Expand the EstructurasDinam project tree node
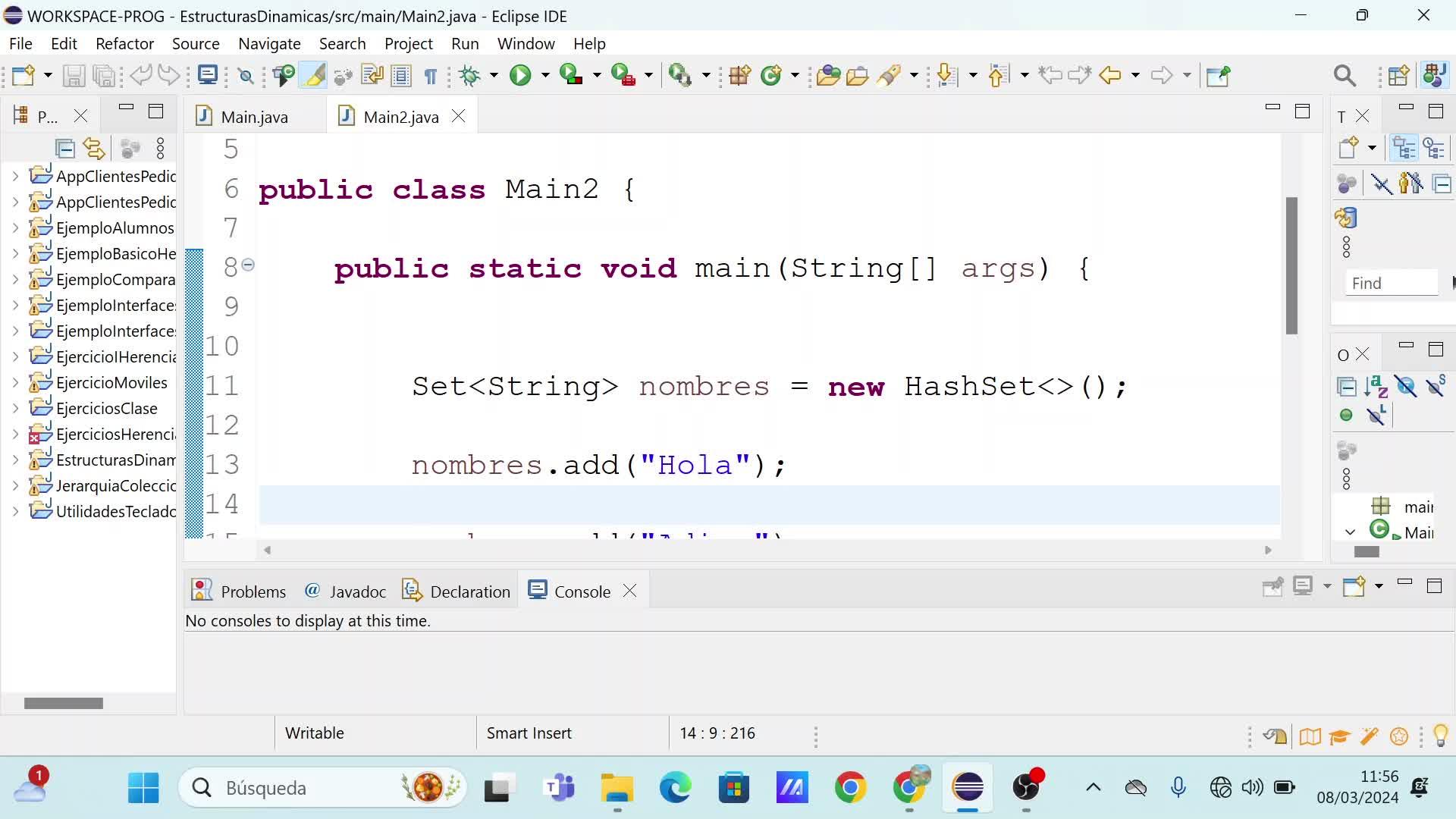Image resolution: width=1456 pixels, height=819 pixels. pyautogui.click(x=15, y=460)
